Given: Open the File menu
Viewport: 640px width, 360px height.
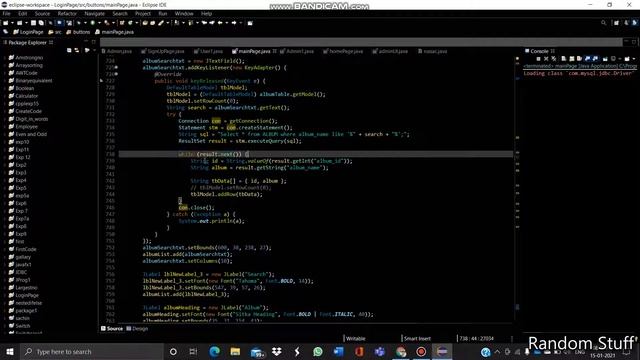Looking at the screenshot, I should 7,13.
